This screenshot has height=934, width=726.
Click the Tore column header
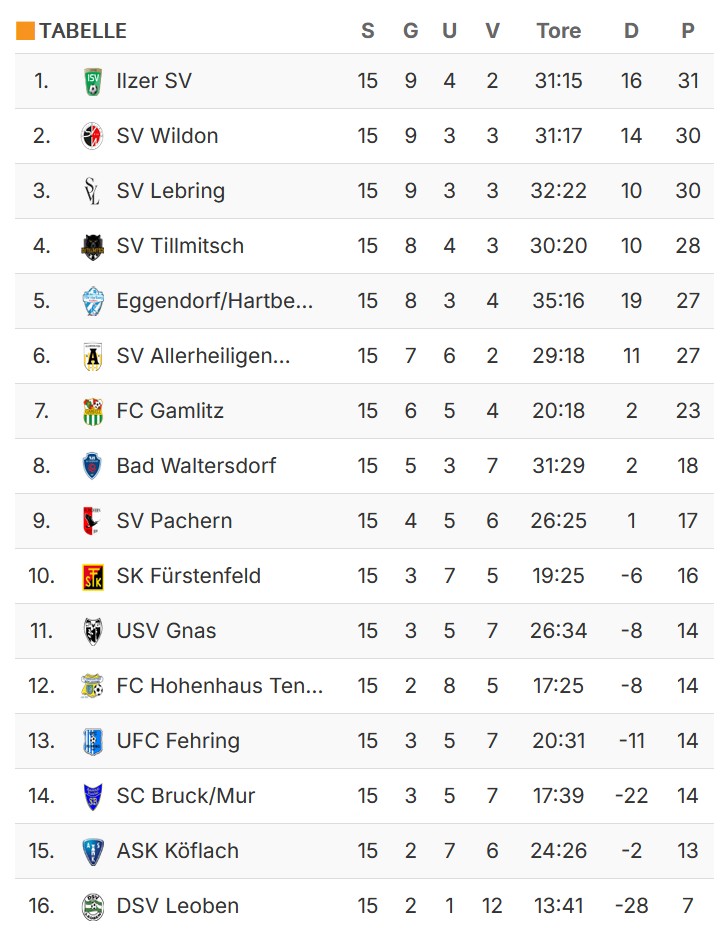pyautogui.click(x=558, y=31)
